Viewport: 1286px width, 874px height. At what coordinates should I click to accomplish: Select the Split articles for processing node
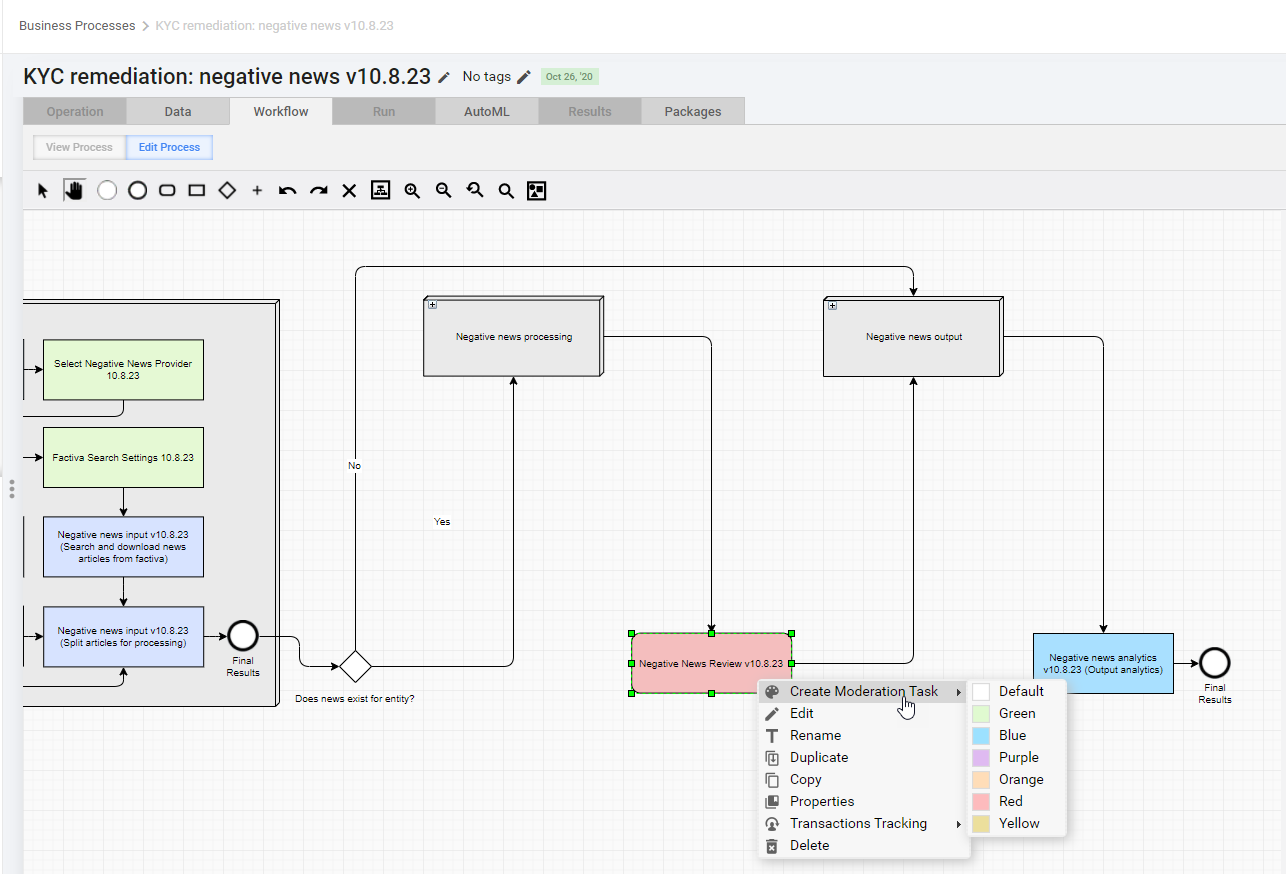click(x=123, y=637)
